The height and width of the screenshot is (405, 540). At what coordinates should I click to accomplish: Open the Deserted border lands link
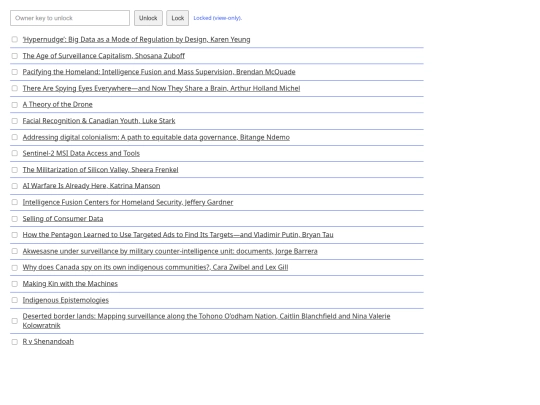click(x=206, y=321)
